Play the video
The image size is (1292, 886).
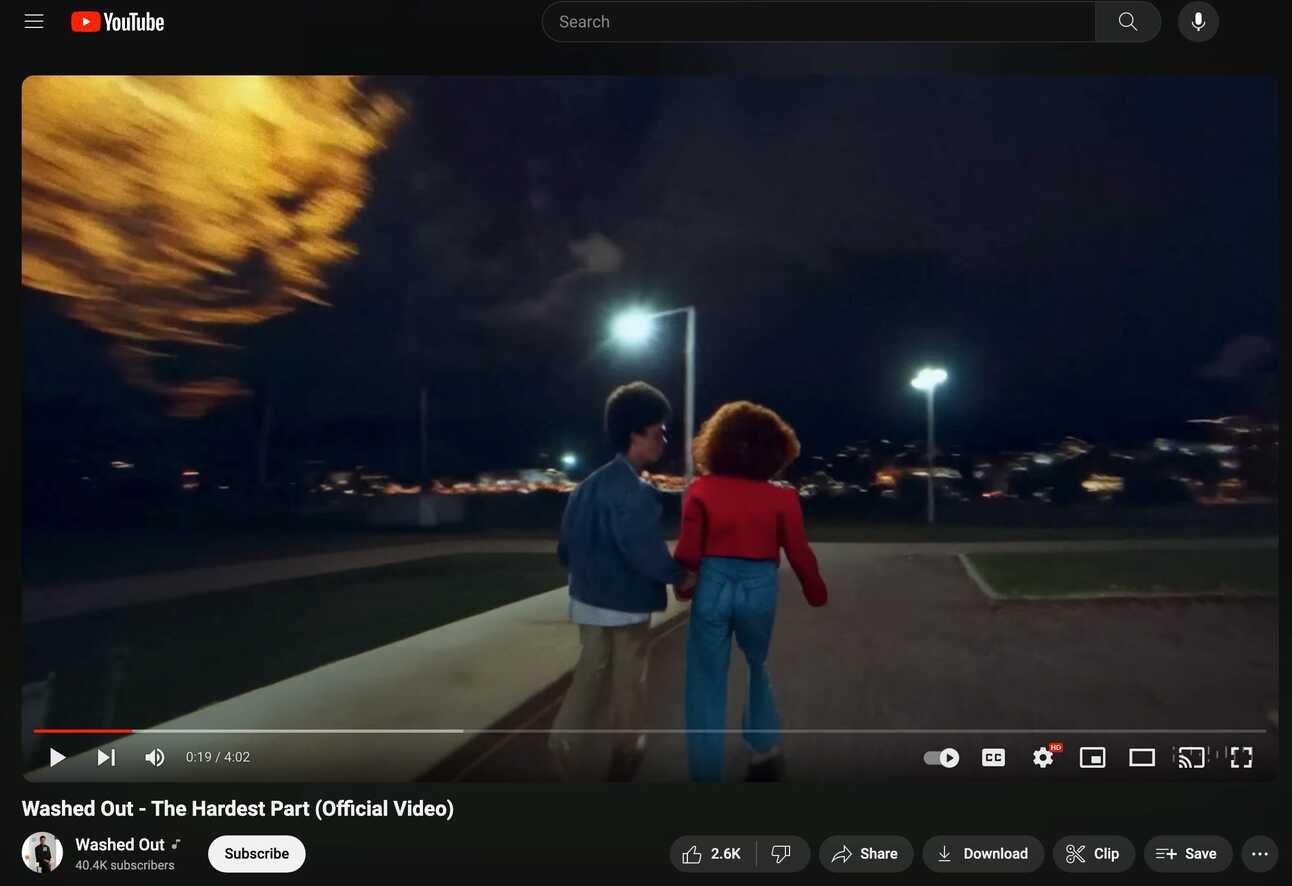tap(57, 758)
